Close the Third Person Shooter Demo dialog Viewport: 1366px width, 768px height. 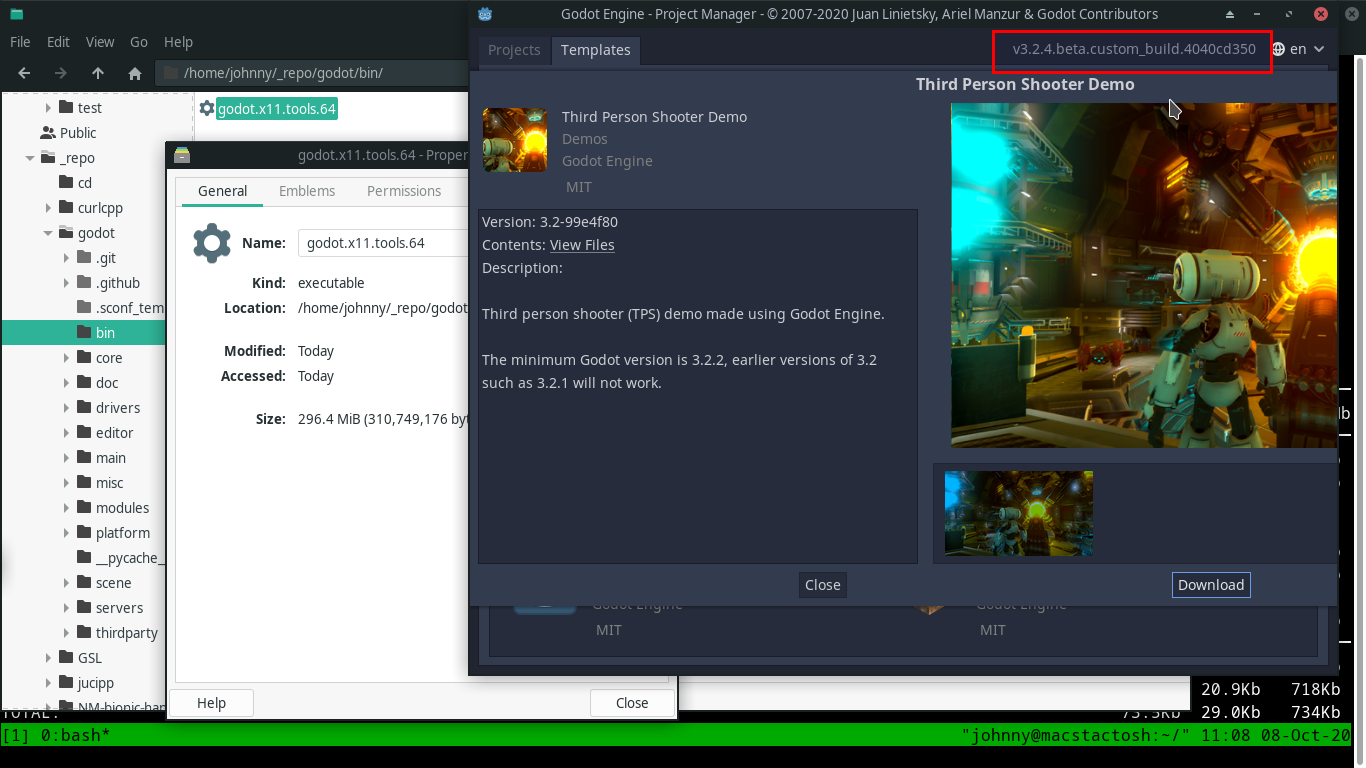tap(823, 585)
